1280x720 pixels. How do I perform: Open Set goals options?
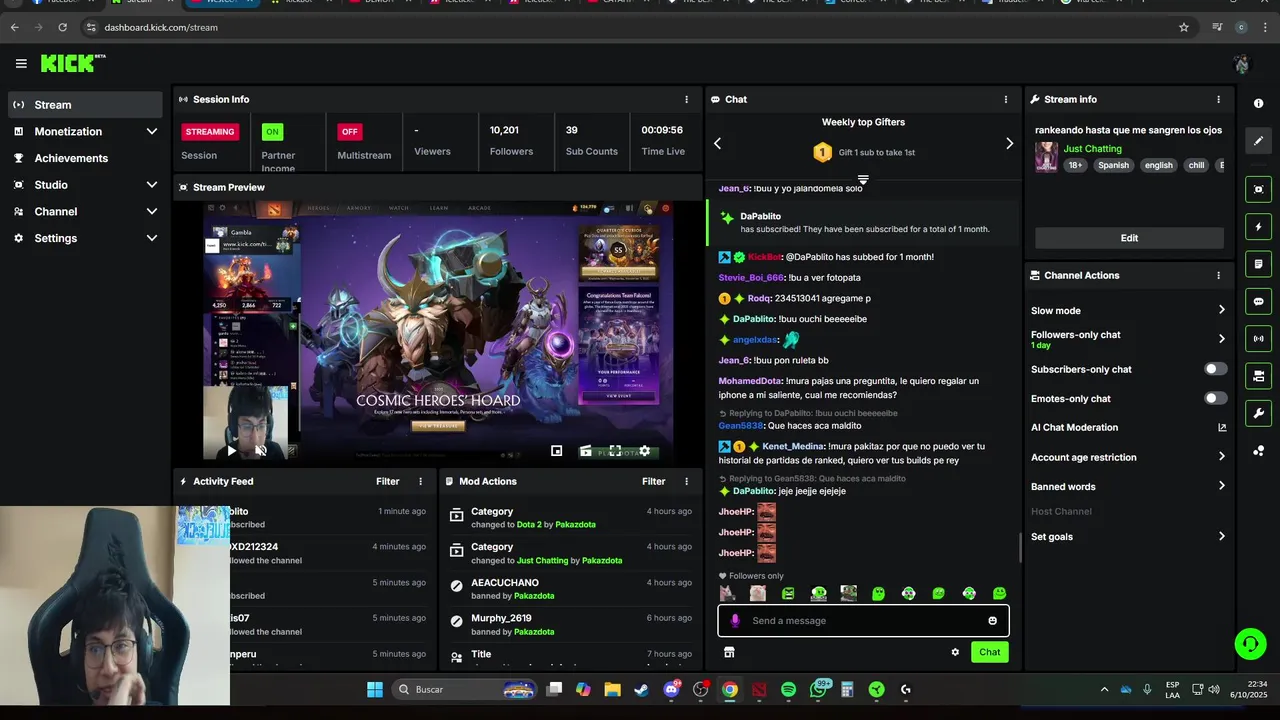tap(1129, 536)
